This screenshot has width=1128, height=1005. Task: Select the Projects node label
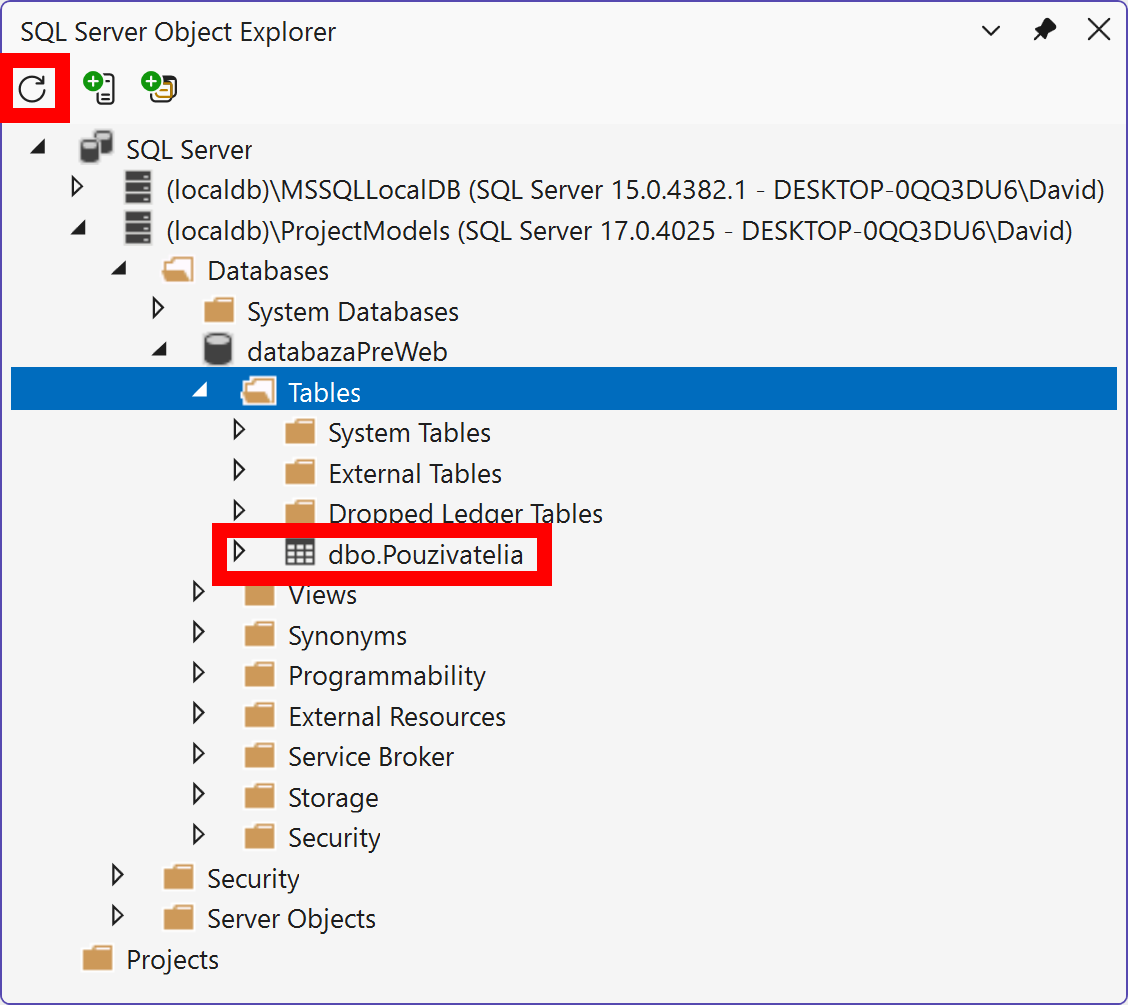point(173,960)
